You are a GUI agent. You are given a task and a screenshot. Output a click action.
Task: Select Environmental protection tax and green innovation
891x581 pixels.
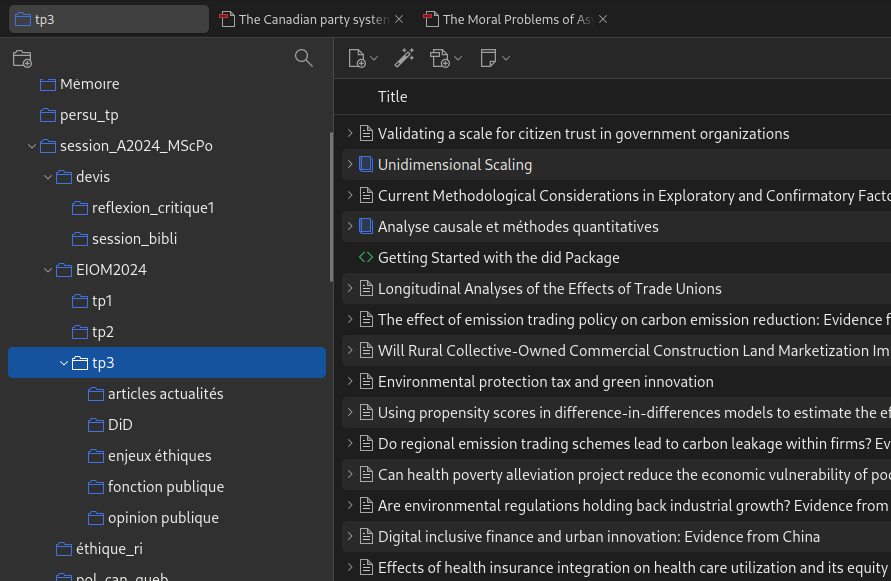(545, 382)
